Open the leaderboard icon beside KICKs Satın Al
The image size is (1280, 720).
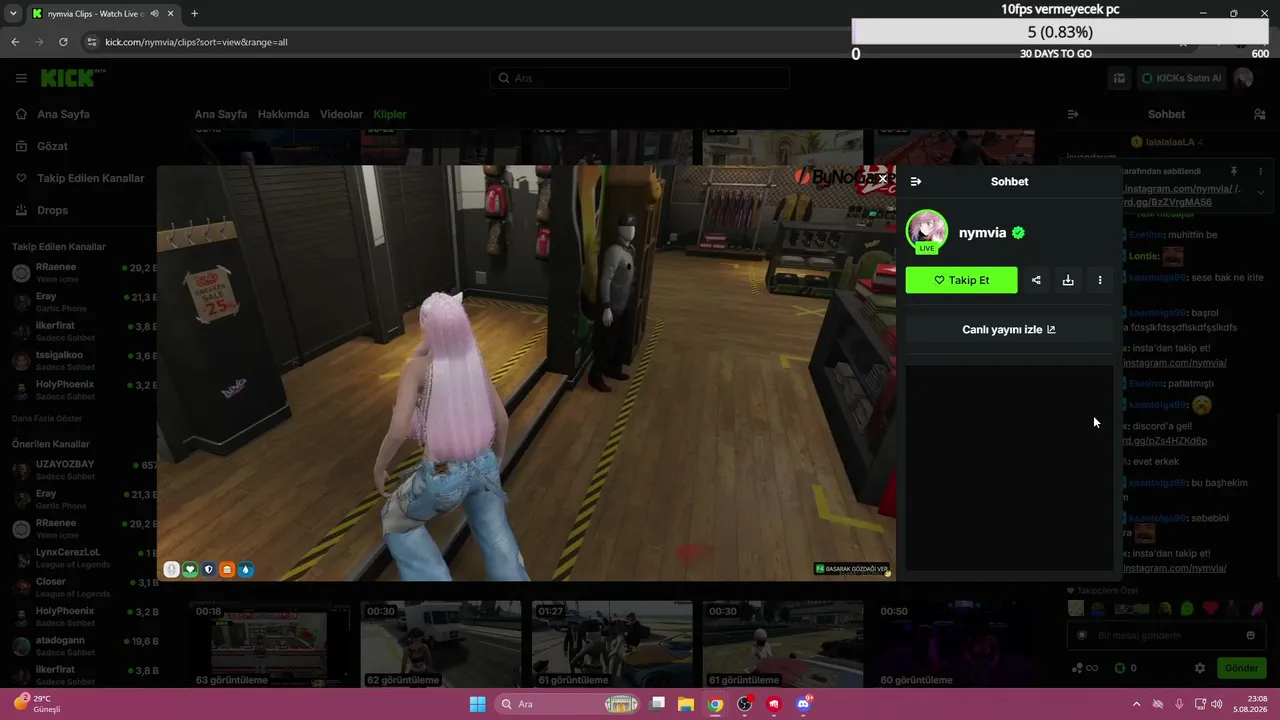[x=1119, y=78]
